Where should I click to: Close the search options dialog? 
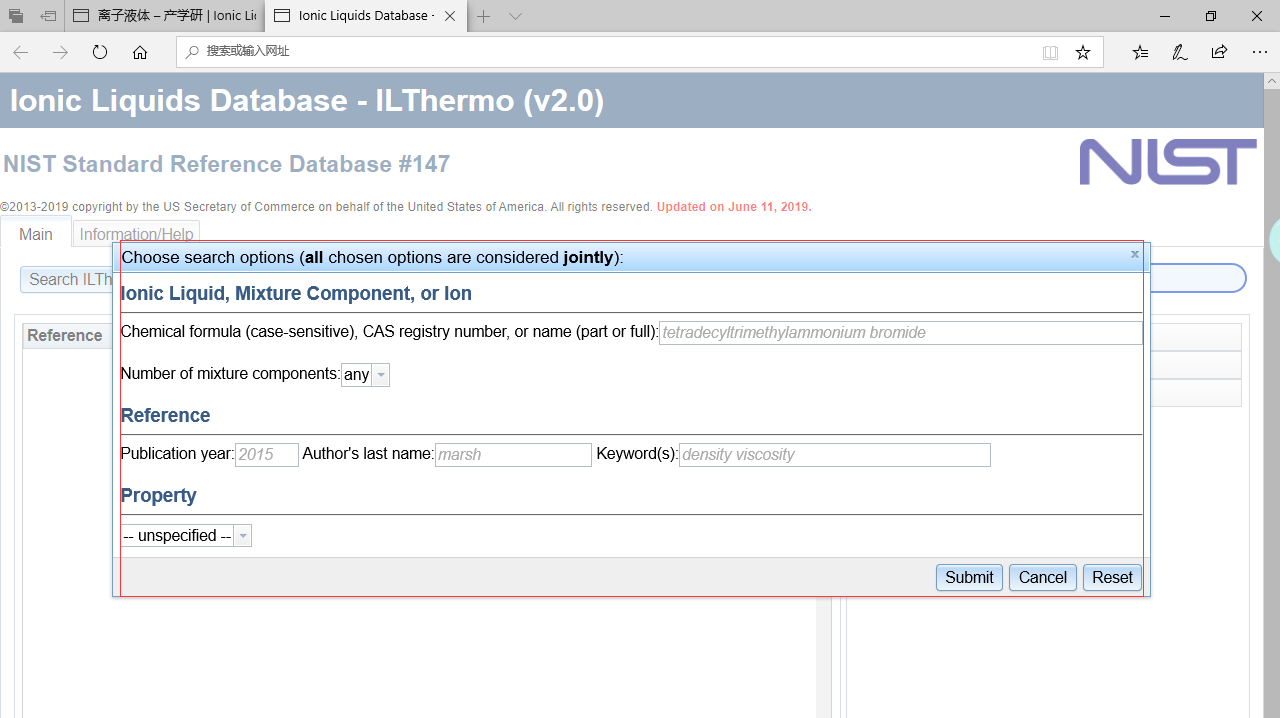tap(1135, 254)
